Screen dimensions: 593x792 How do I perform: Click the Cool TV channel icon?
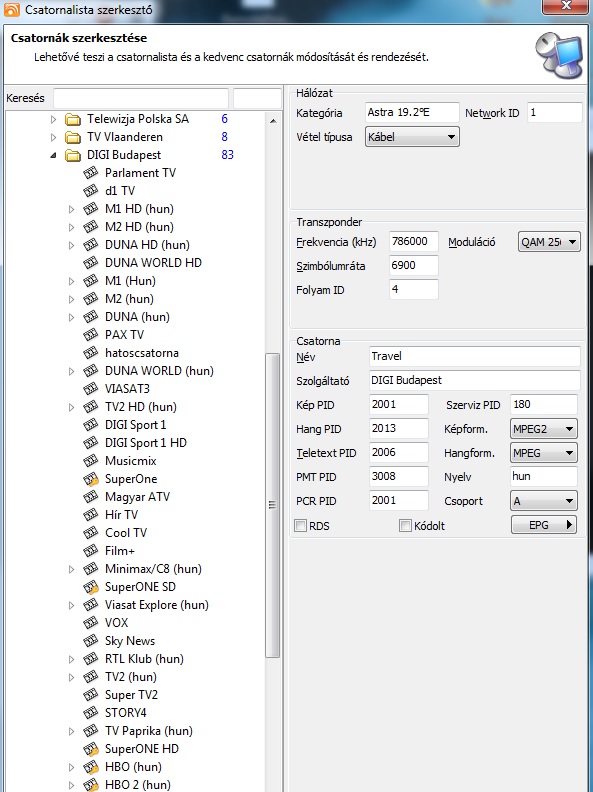90,533
